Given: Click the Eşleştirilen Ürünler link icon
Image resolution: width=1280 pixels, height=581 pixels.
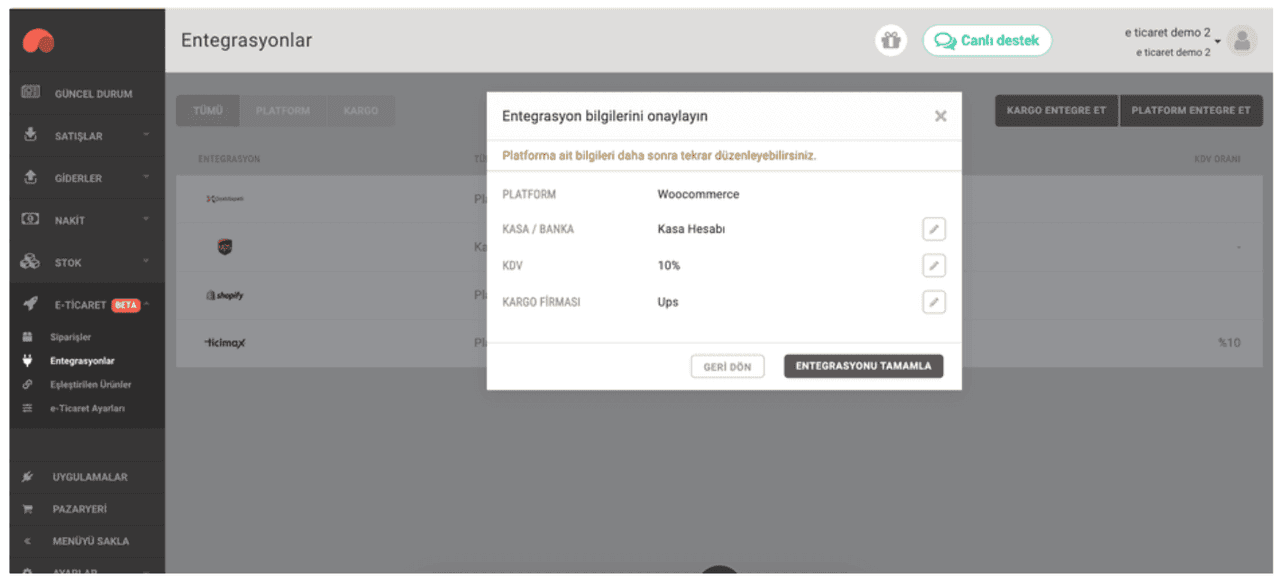Looking at the screenshot, I should 28,385.
